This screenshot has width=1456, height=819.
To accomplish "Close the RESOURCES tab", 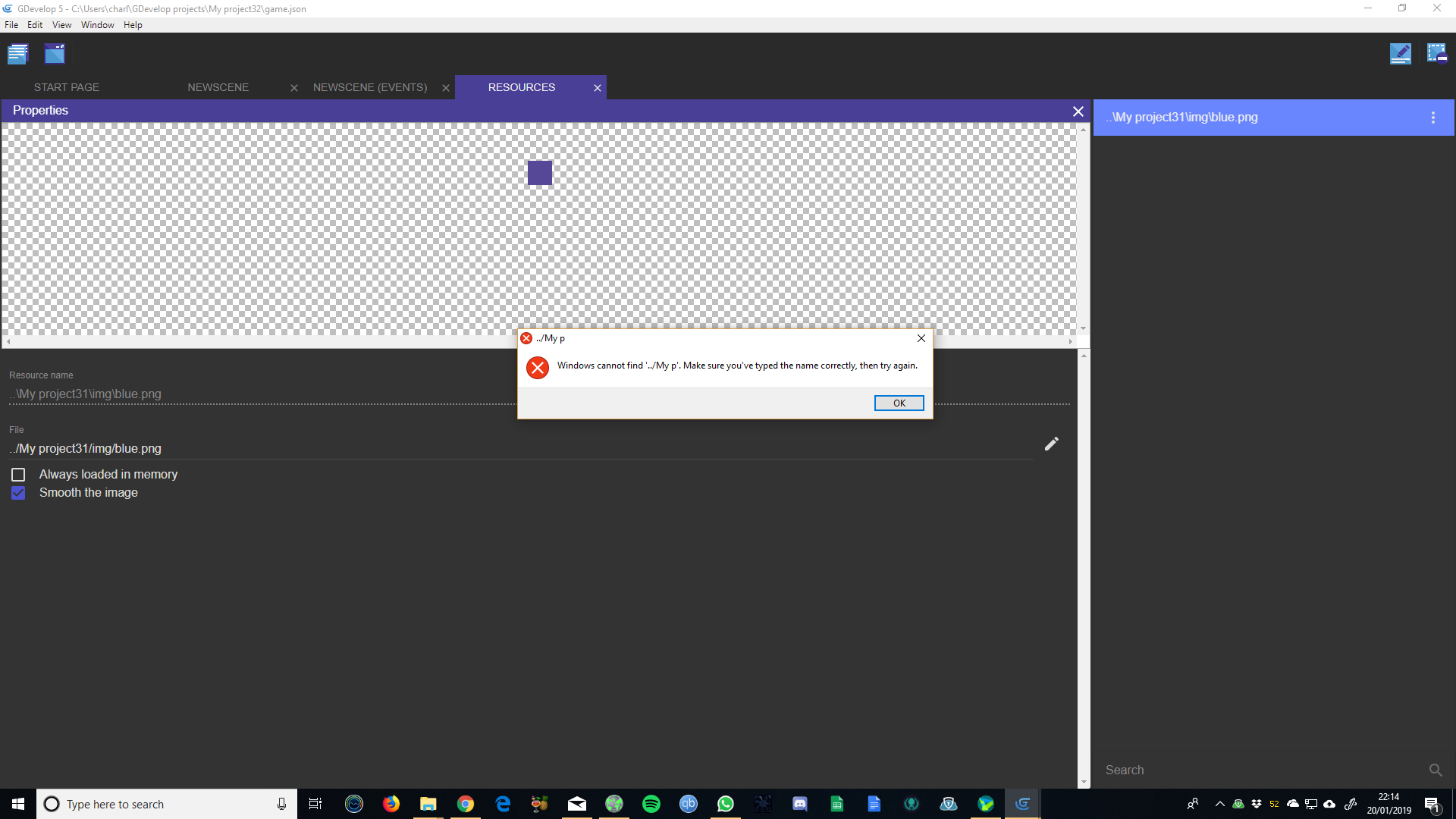I will pyautogui.click(x=598, y=88).
